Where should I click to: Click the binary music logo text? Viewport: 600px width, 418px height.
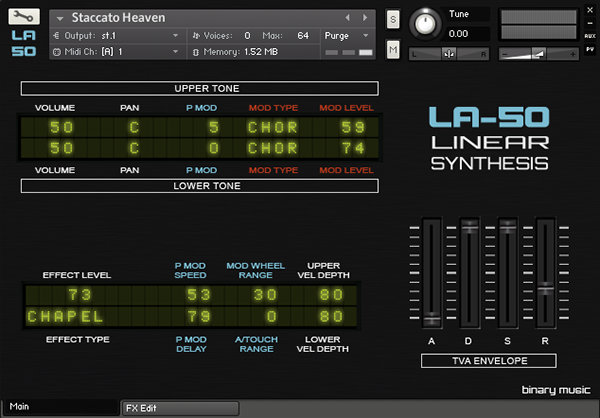coord(556,390)
